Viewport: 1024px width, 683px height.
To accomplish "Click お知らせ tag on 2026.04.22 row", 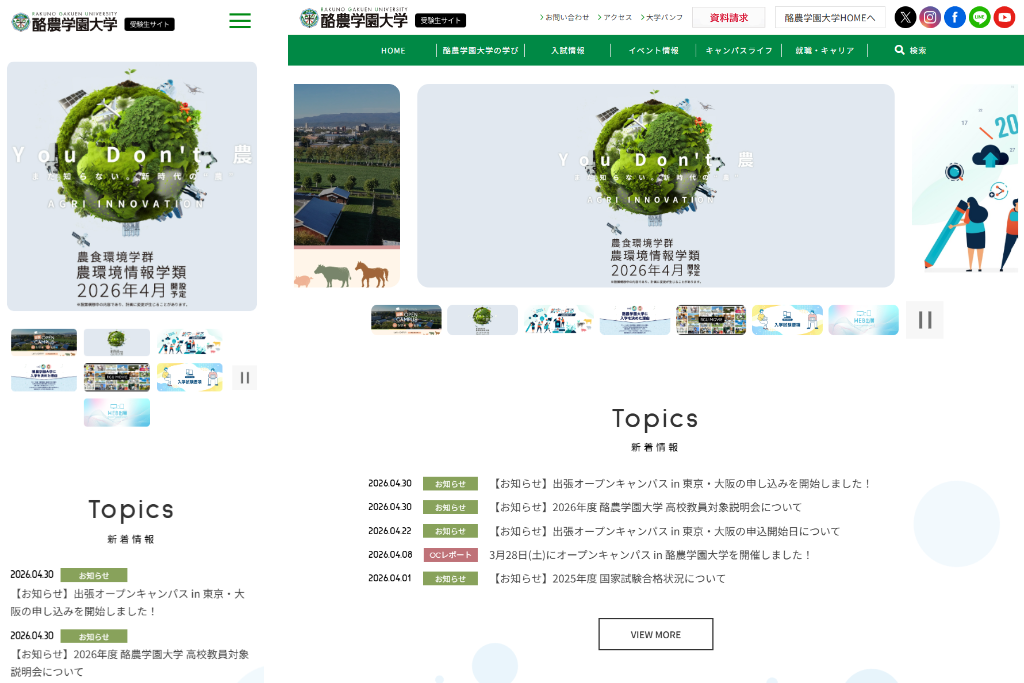I will click(x=451, y=532).
